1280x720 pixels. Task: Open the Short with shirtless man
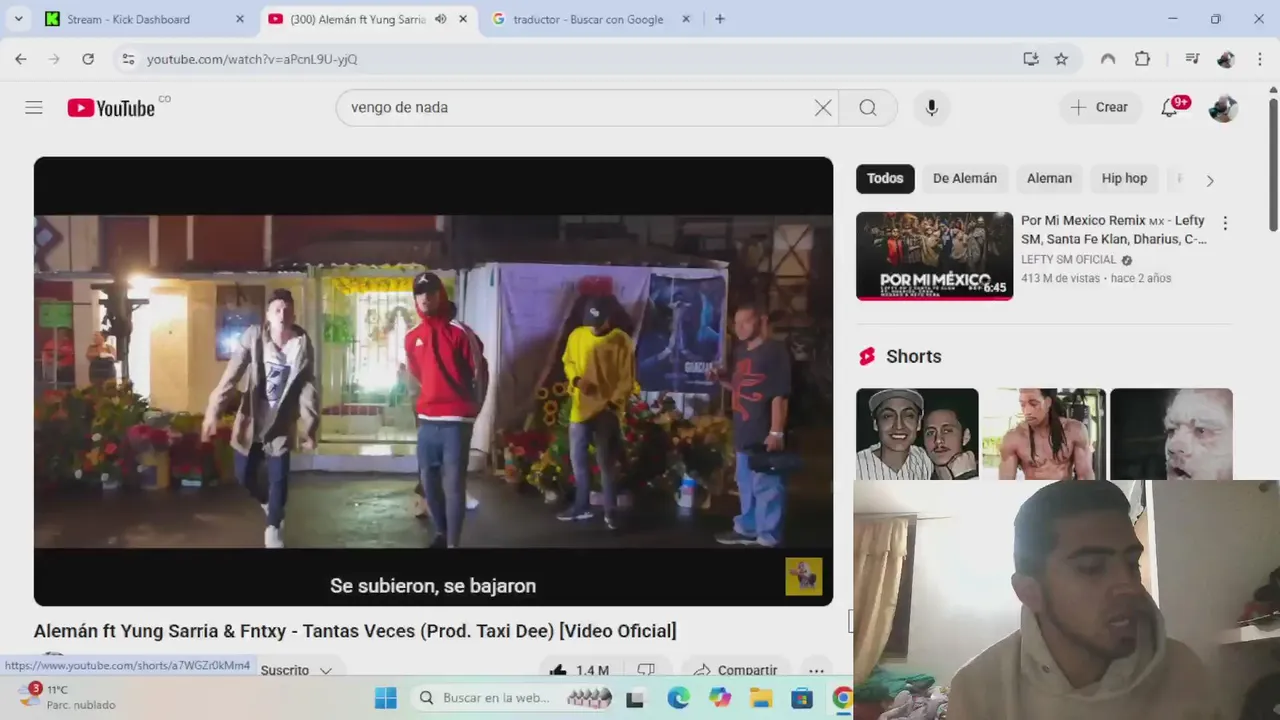(x=1044, y=434)
